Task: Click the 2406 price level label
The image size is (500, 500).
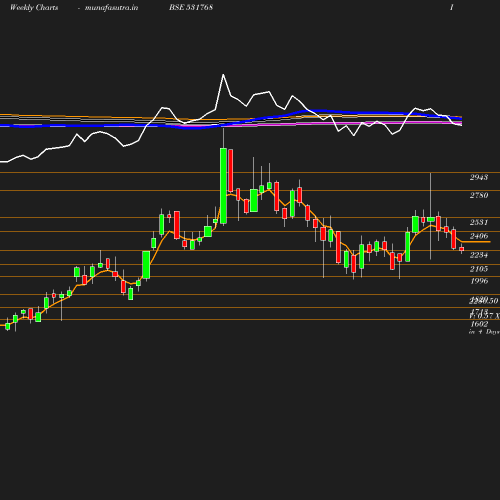Action: [x=479, y=236]
